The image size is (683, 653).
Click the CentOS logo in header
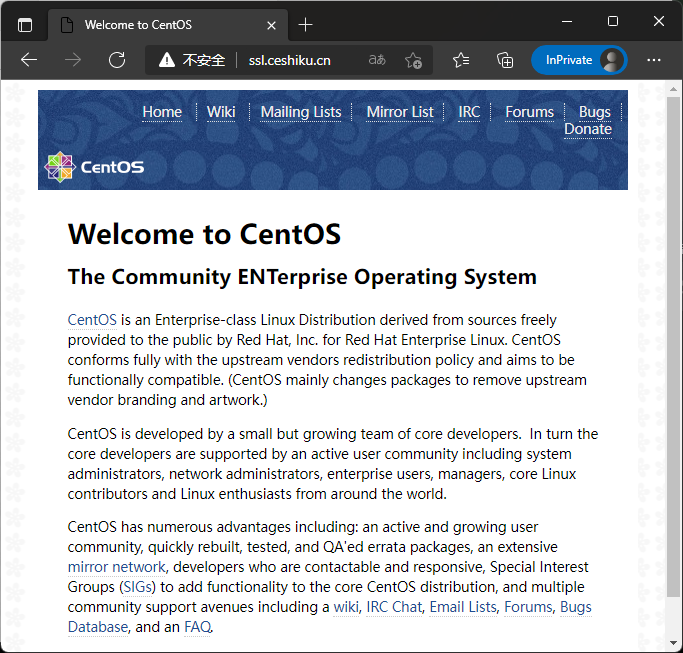pyautogui.click(x=94, y=167)
